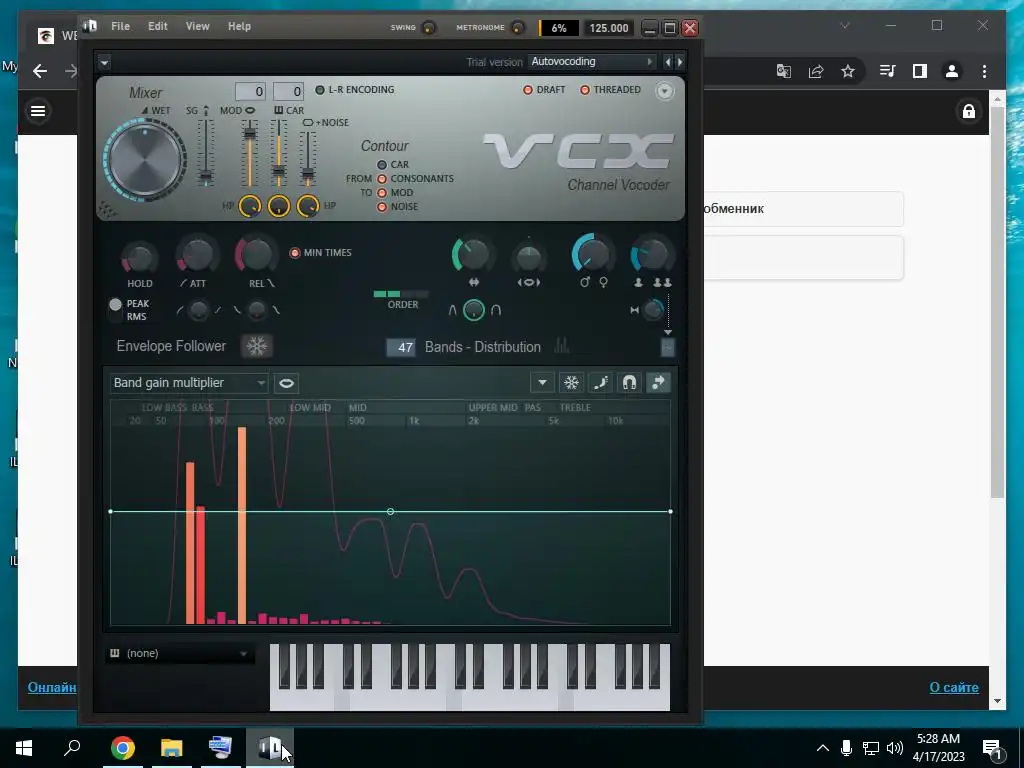Click the 125.000 tempo field
This screenshot has width=1024, height=768.
(x=608, y=28)
